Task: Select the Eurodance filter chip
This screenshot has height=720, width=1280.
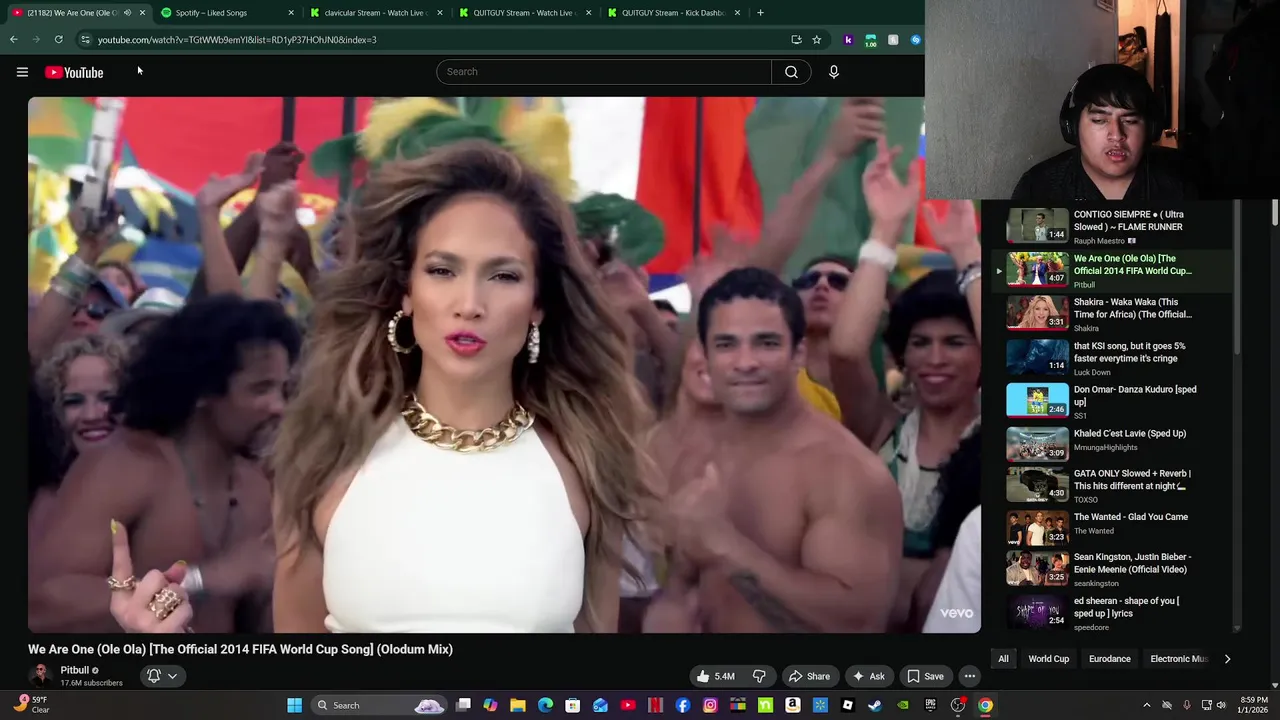Action: [x=1109, y=659]
